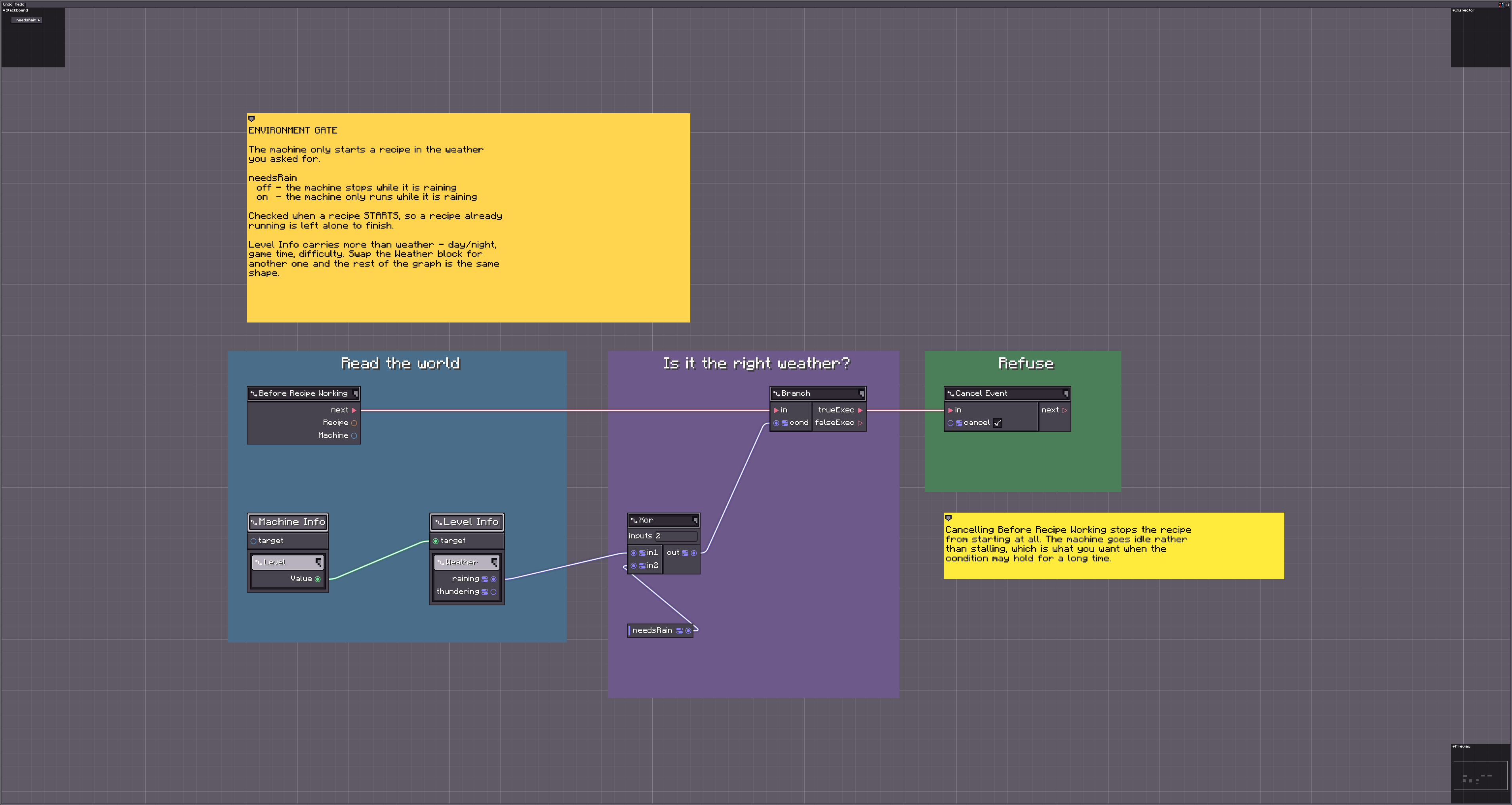Collapse the Weather sub-node
Screen dimensions: 1512x805
point(495,563)
